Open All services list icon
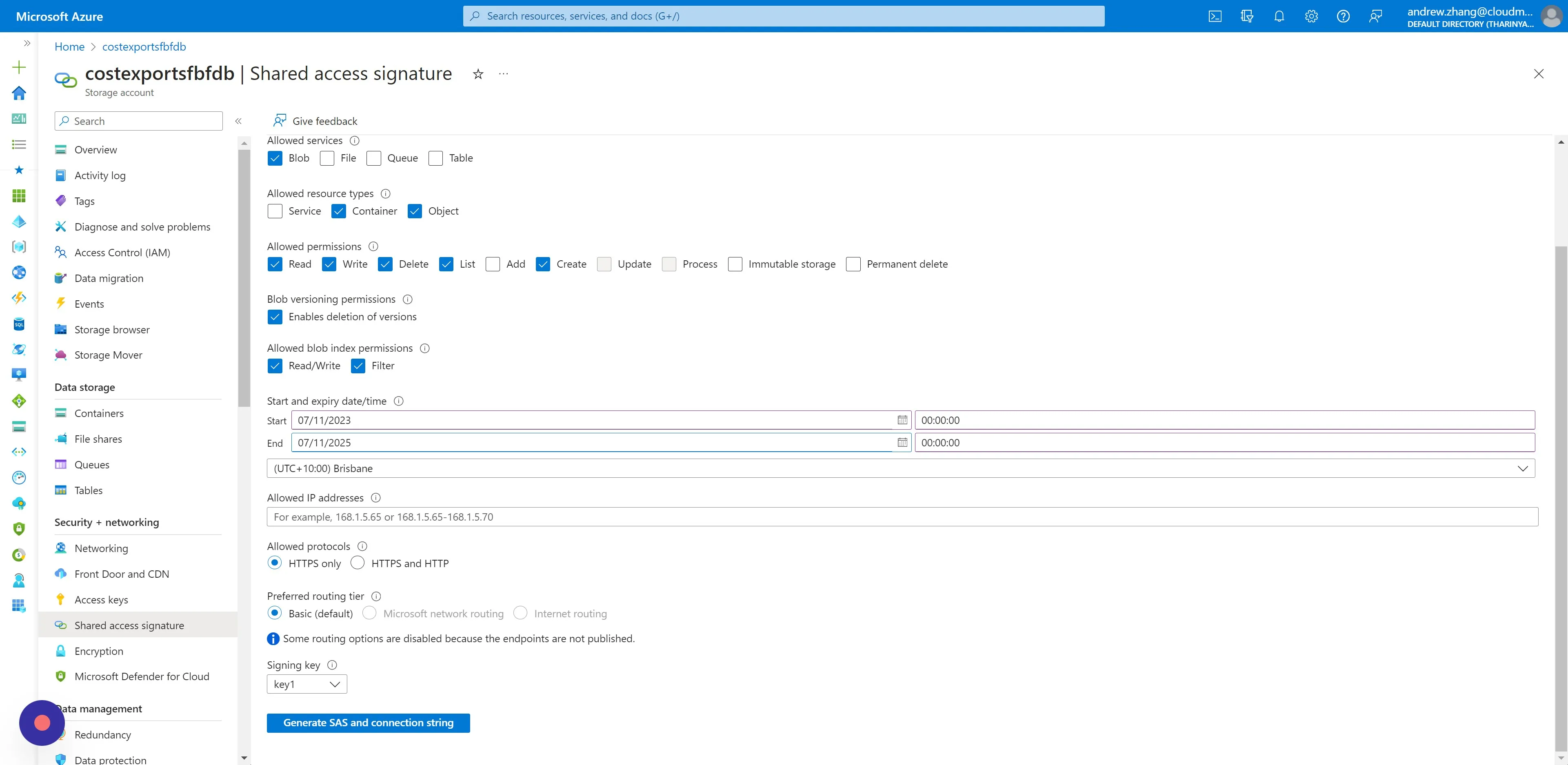1568x765 pixels. tap(19, 144)
